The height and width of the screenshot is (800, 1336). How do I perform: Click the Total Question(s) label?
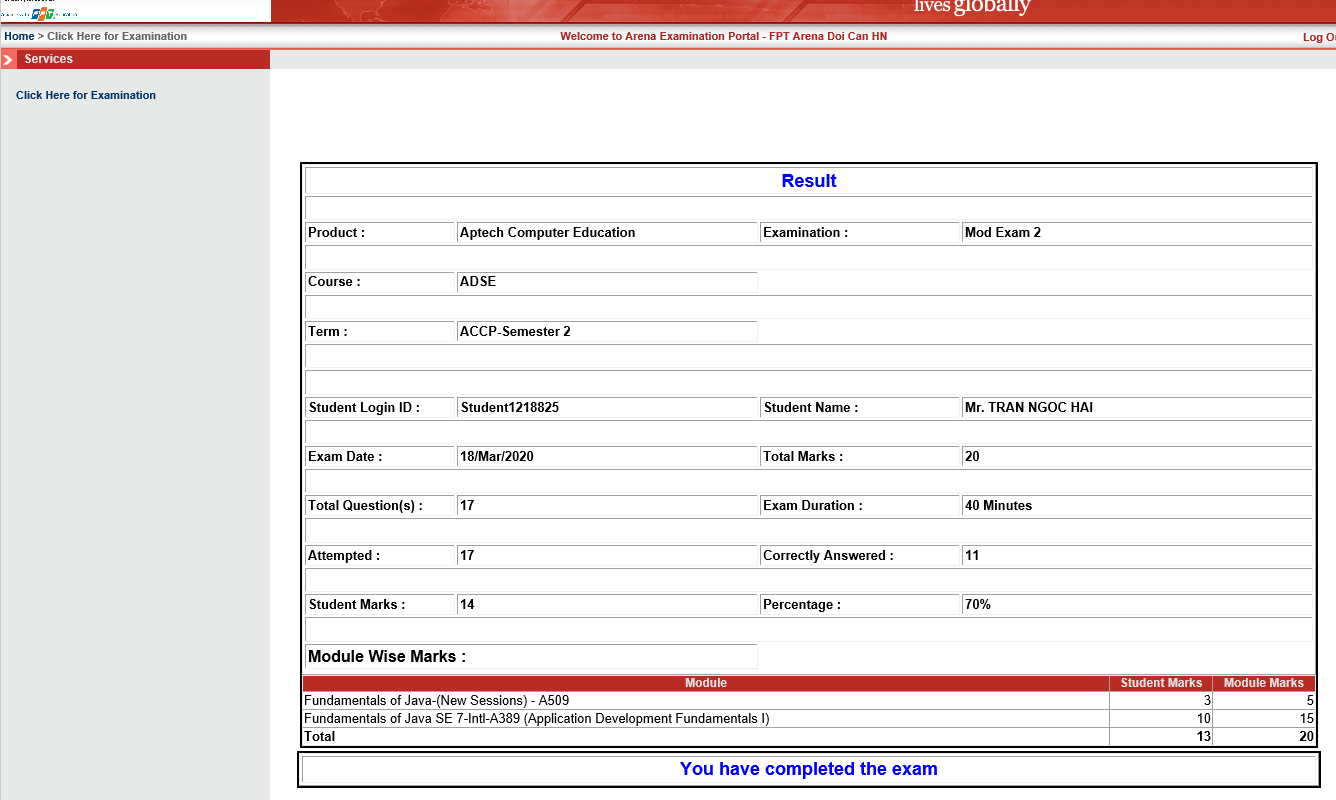pyautogui.click(x=365, y=505)
